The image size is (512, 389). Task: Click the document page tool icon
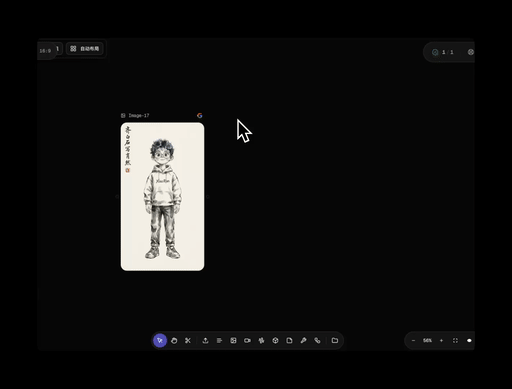pos(289,340)
